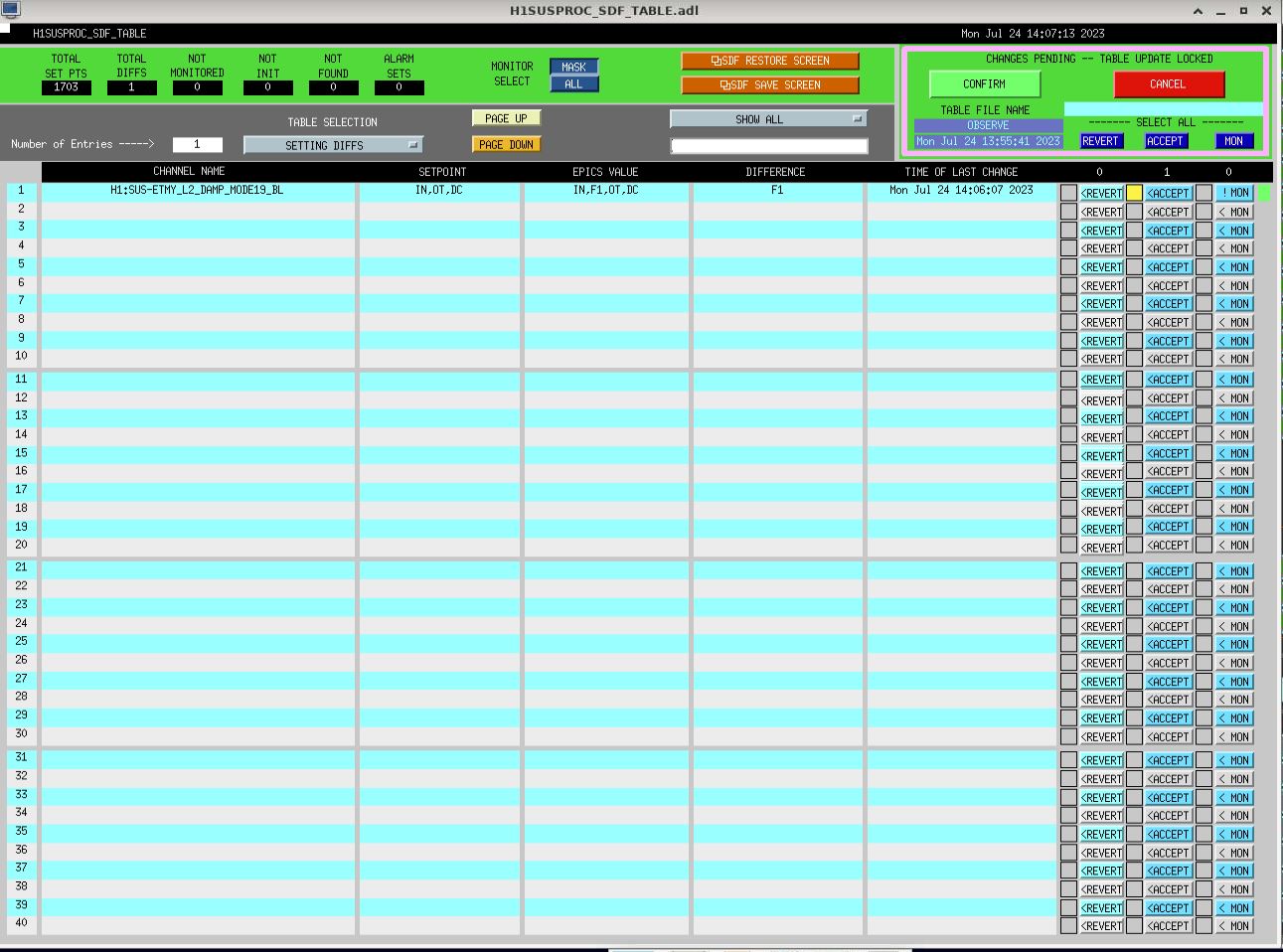The height and width of the screenshot is (952, 1283).
Task: Expand the SETTING DIFFS table selection dropdown
Action: pyautogui.click(x=333, y=145)
